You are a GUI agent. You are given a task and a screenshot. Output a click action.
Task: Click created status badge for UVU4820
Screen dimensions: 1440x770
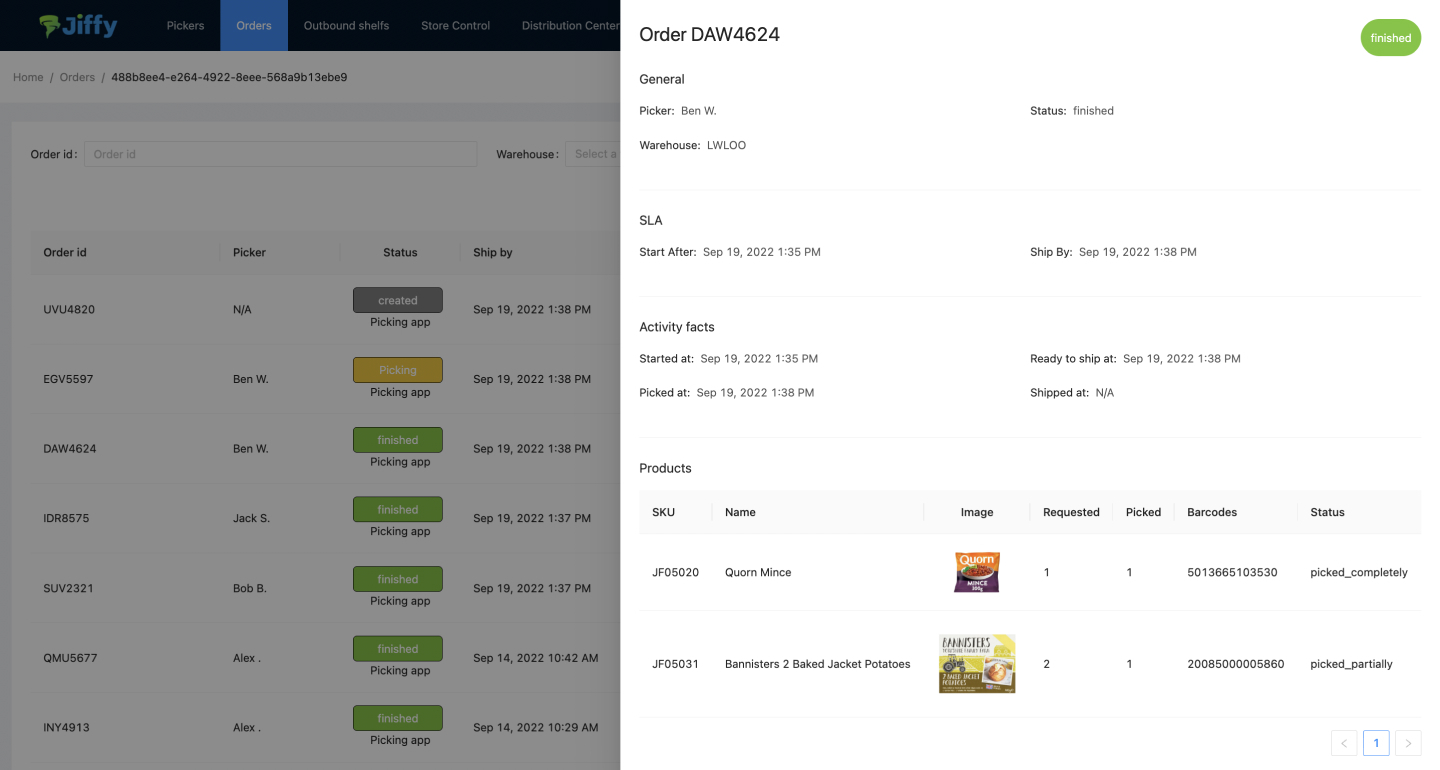click(397, 300)
